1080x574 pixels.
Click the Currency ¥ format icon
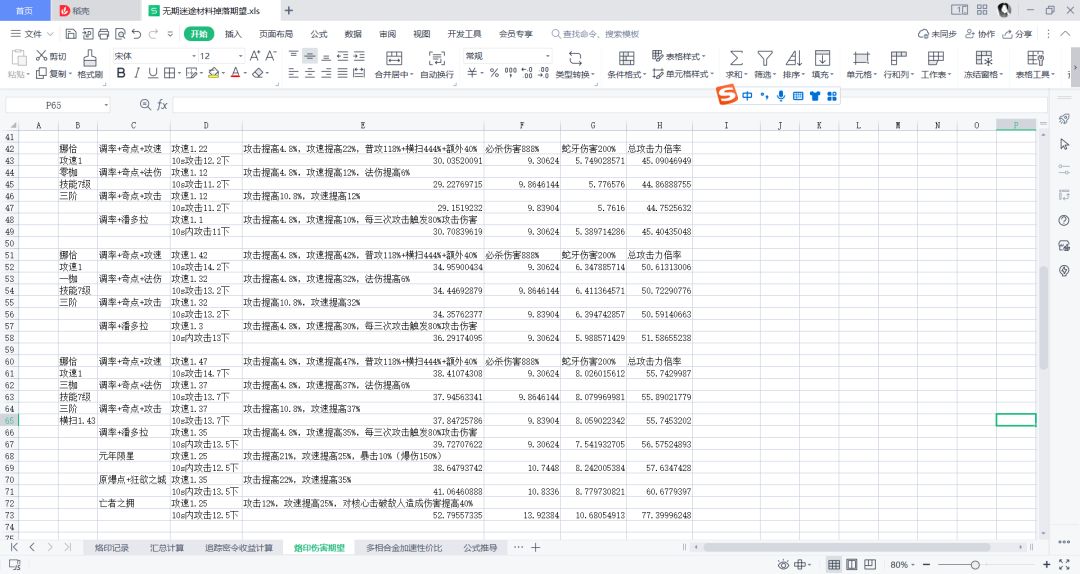pyautogui.click(x=472, y=73)
